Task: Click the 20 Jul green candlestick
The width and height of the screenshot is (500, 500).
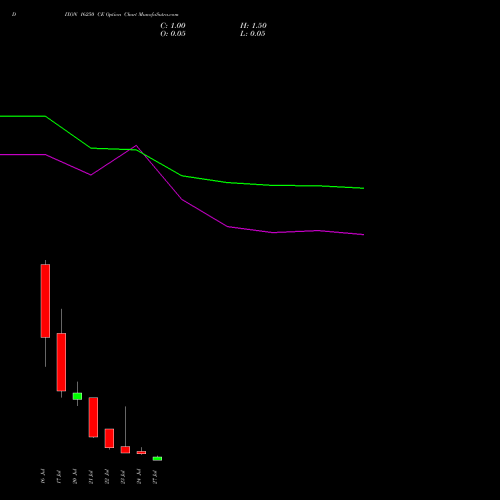Action: click(77, 396)
